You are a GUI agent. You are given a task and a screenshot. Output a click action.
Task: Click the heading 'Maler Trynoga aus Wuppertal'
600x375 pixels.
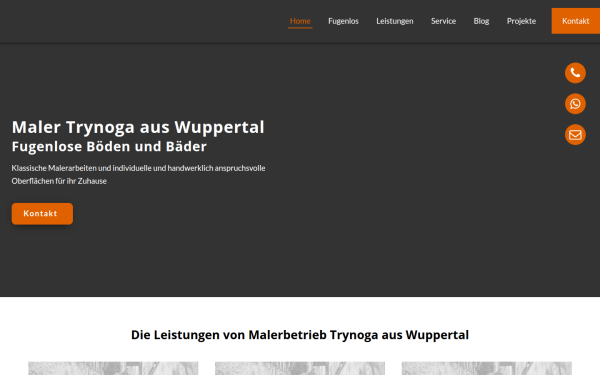(138, 127)
